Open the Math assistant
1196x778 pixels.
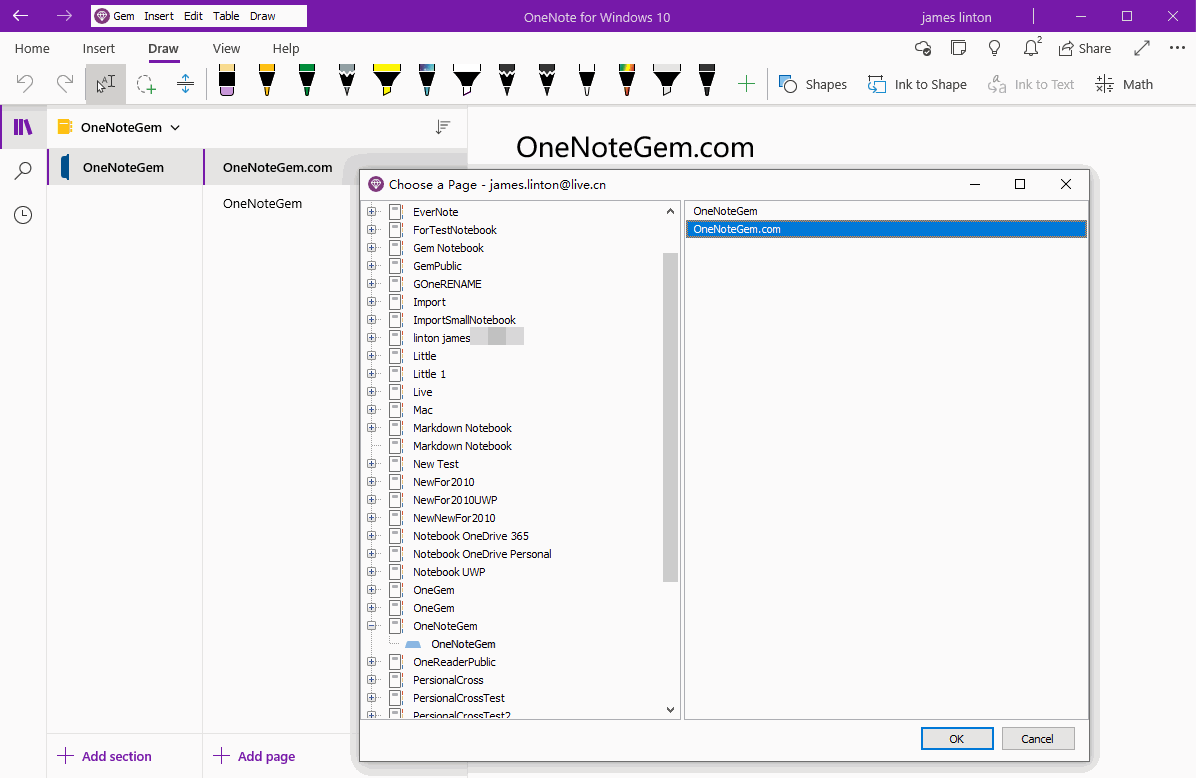(1124, 84)
